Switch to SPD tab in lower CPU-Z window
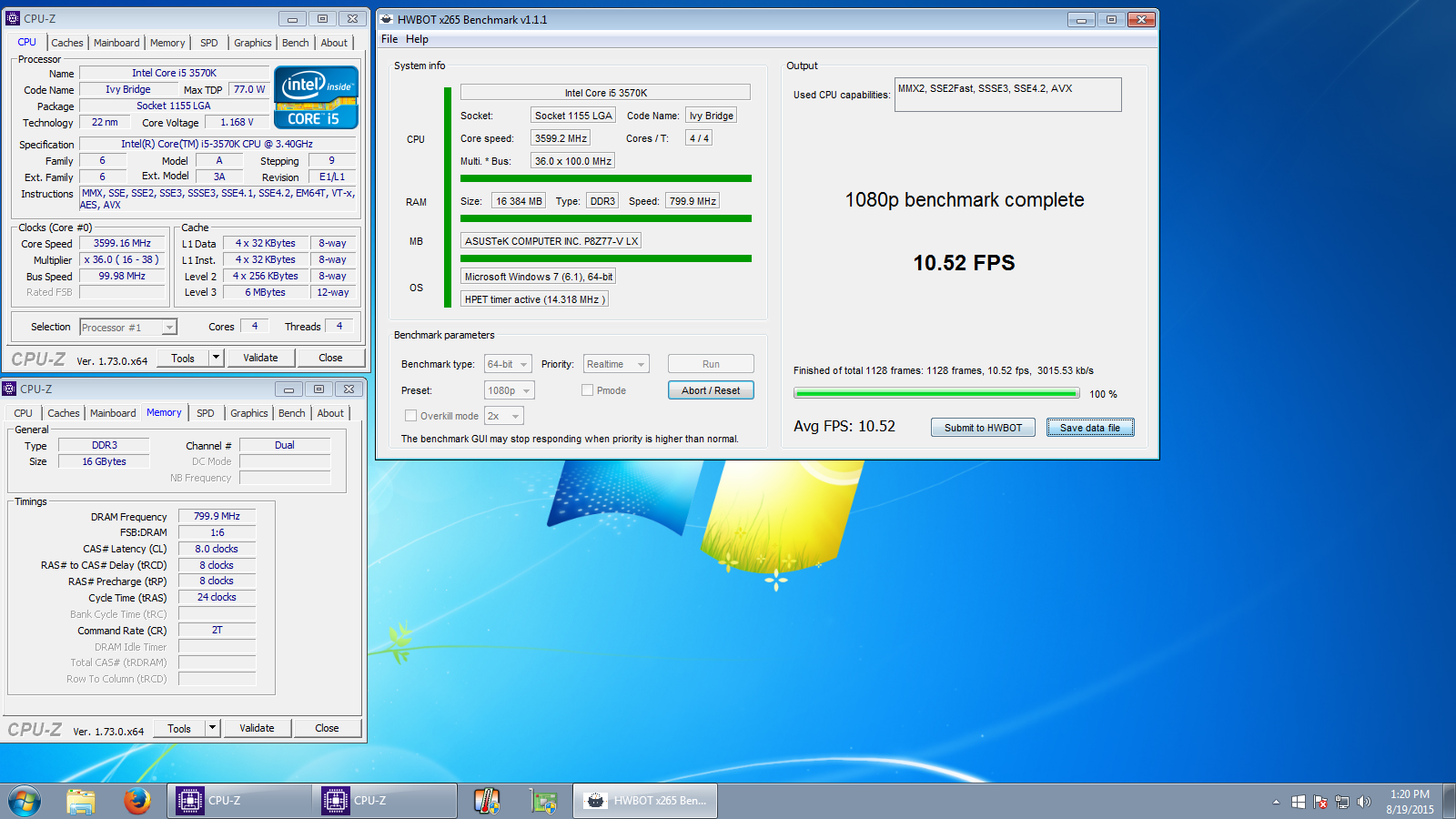1456x819 pixels. point(206,413)
